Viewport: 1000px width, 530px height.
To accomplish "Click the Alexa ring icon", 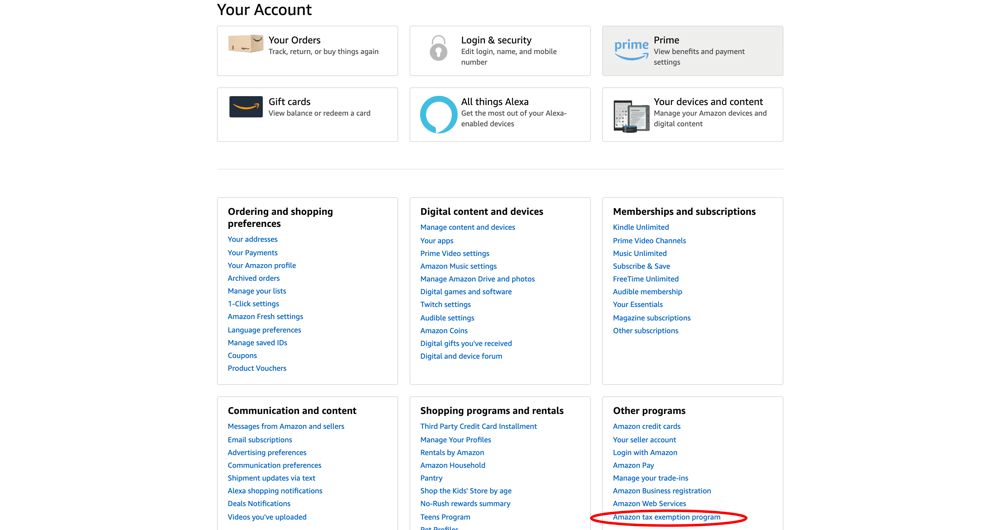I will point(438,115).
